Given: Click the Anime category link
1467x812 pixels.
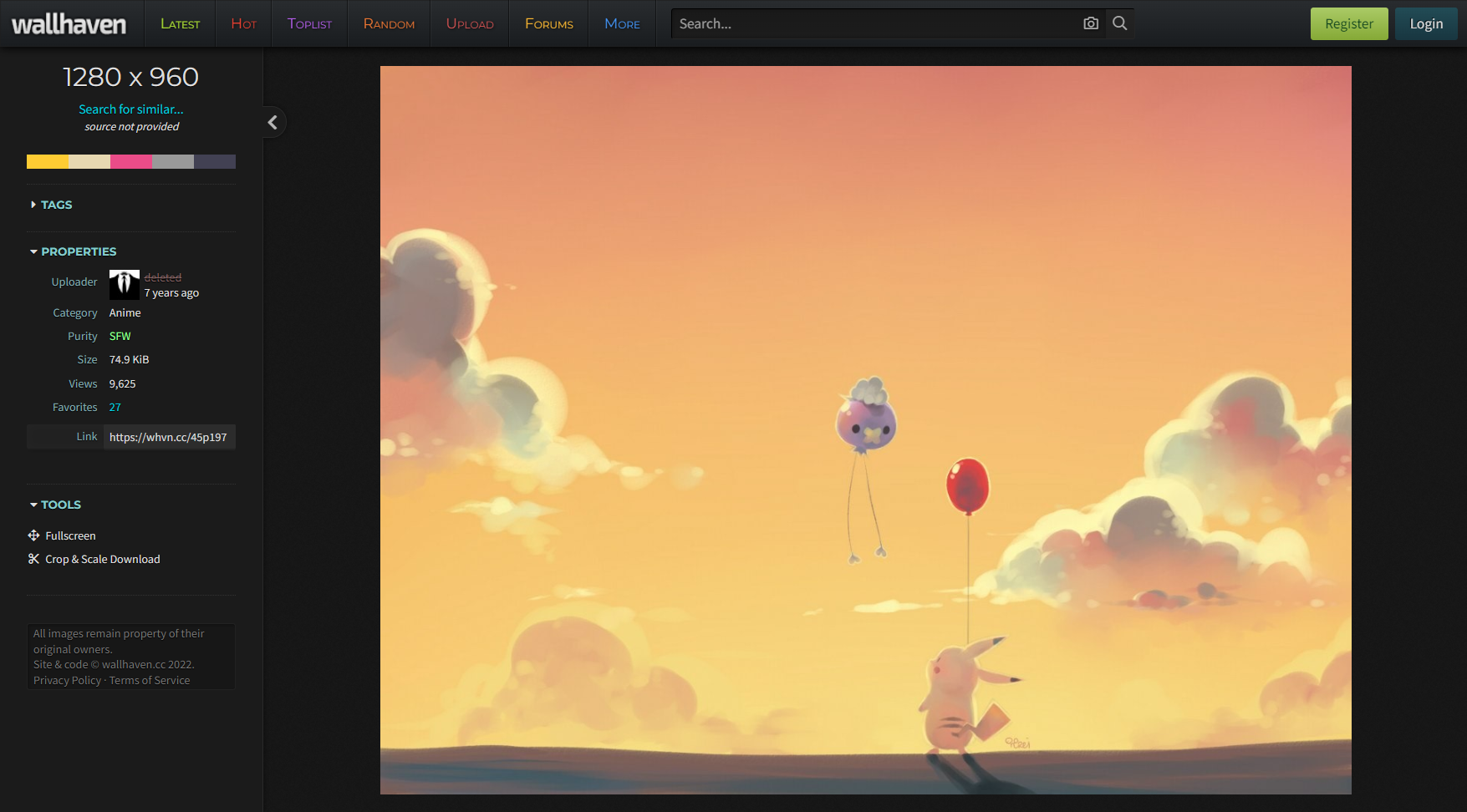Looking at the screenshot, I should tap(125, 312).
